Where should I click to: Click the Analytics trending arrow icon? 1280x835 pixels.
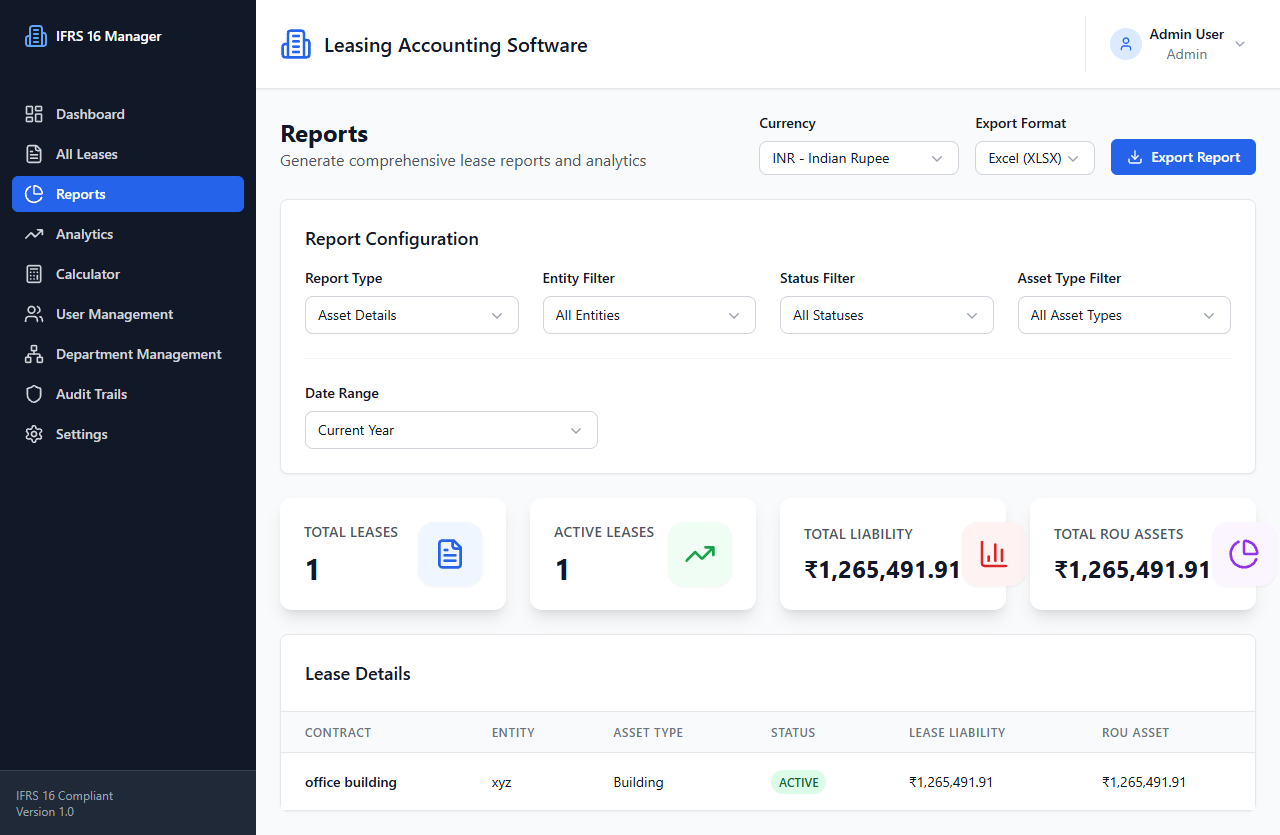click(x=34, y=234)
